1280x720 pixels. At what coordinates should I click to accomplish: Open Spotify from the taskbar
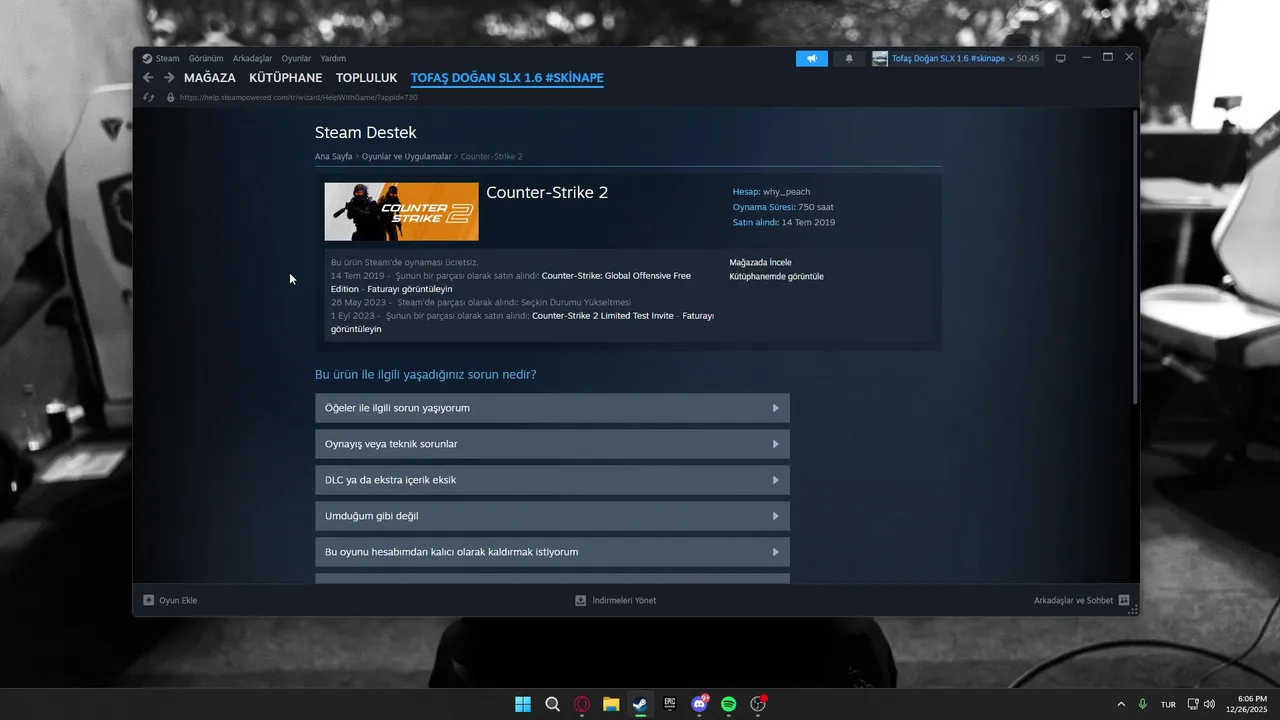[729, 704]
